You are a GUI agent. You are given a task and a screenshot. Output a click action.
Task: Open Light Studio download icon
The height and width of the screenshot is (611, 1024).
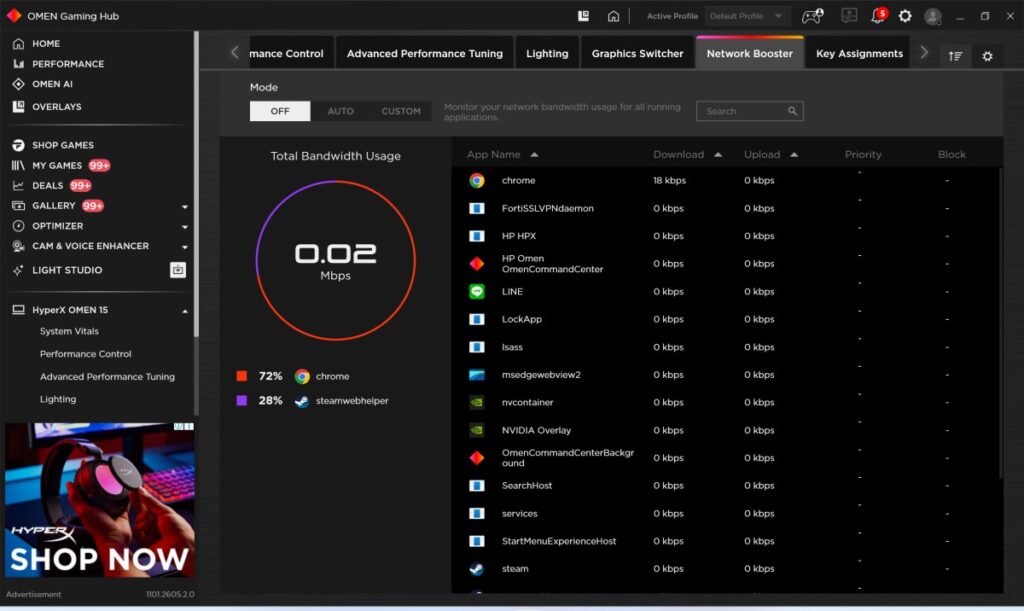(x=178, y=270)
